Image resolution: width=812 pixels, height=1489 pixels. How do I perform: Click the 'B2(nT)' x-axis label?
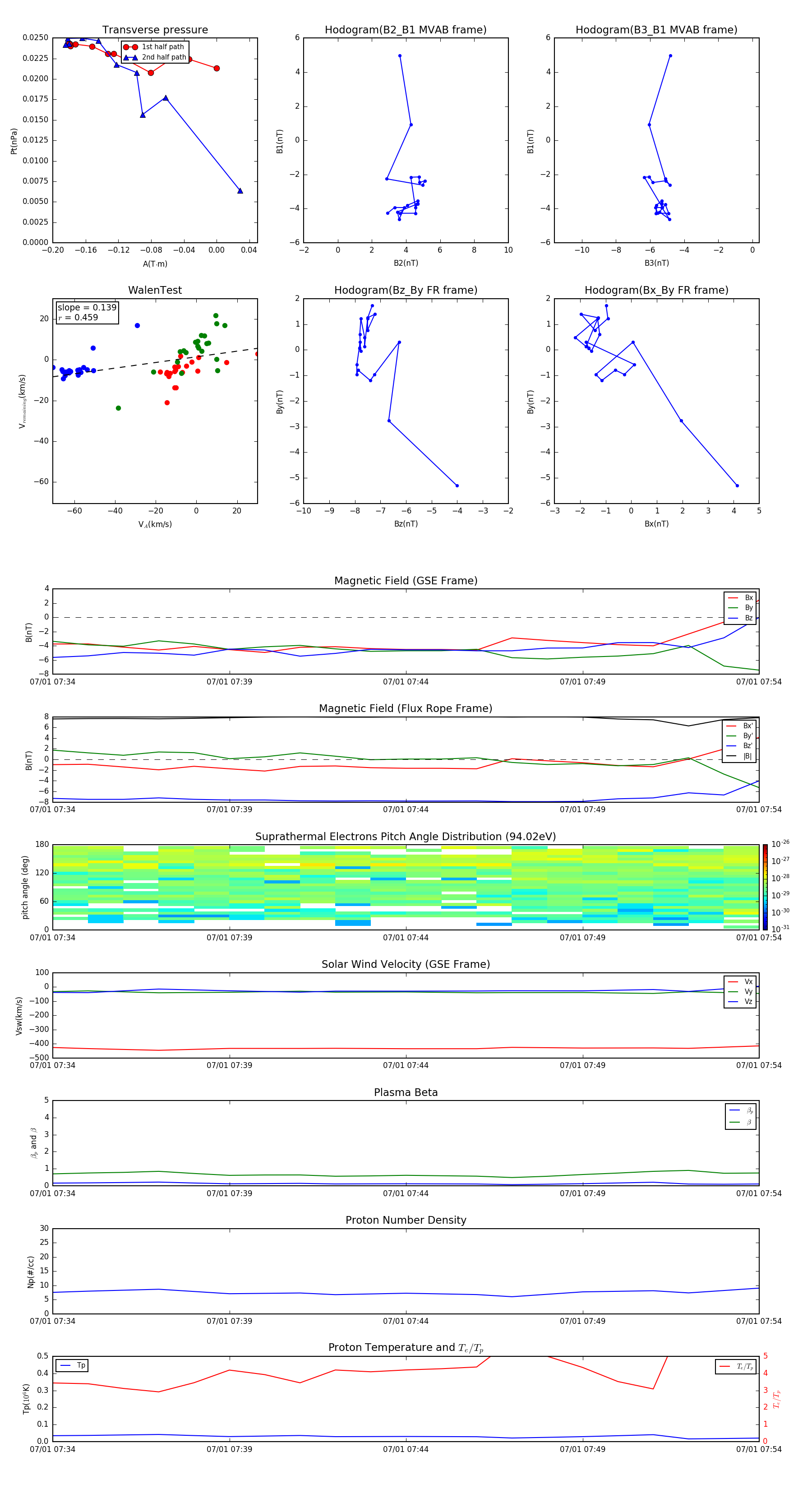point(406,263)
